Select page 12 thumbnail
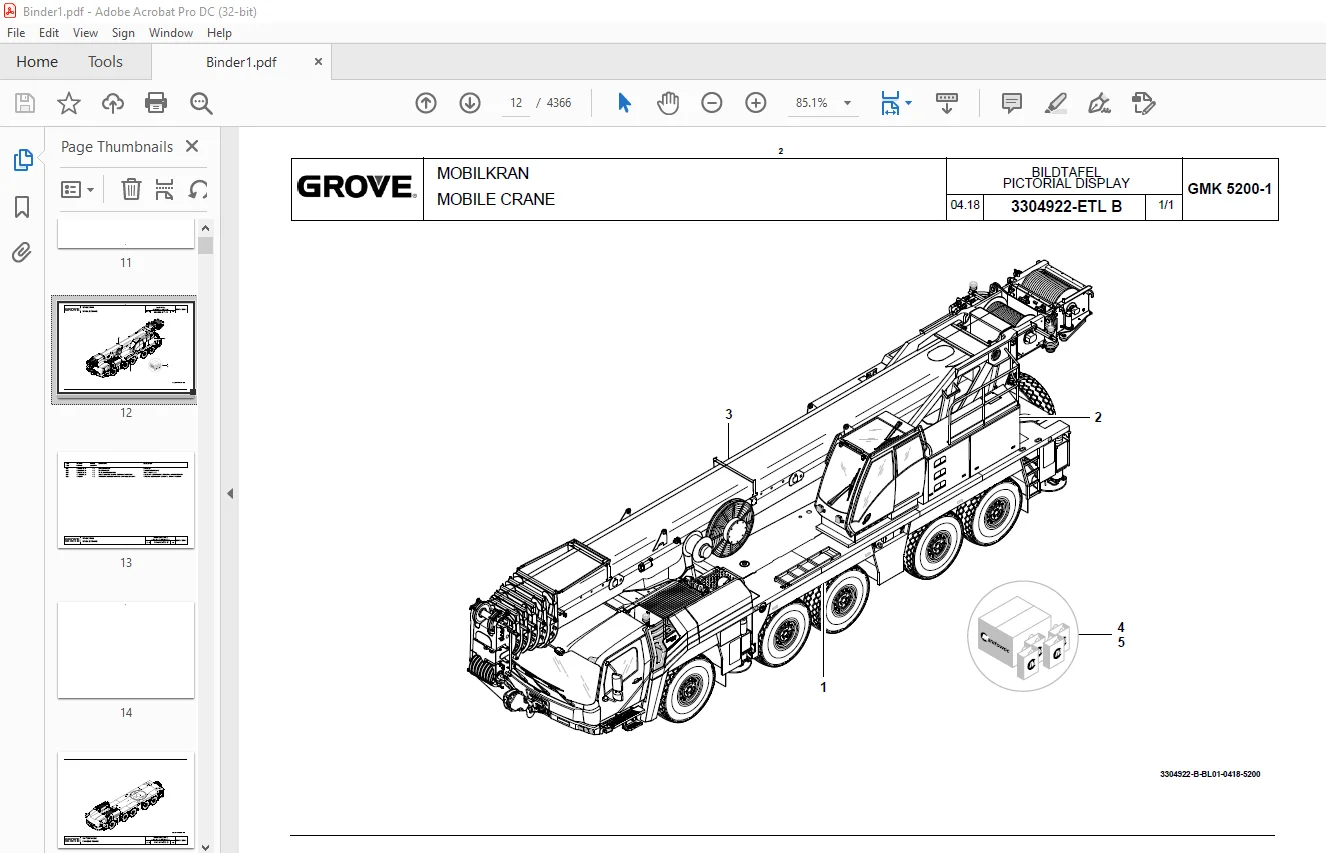 125,349
